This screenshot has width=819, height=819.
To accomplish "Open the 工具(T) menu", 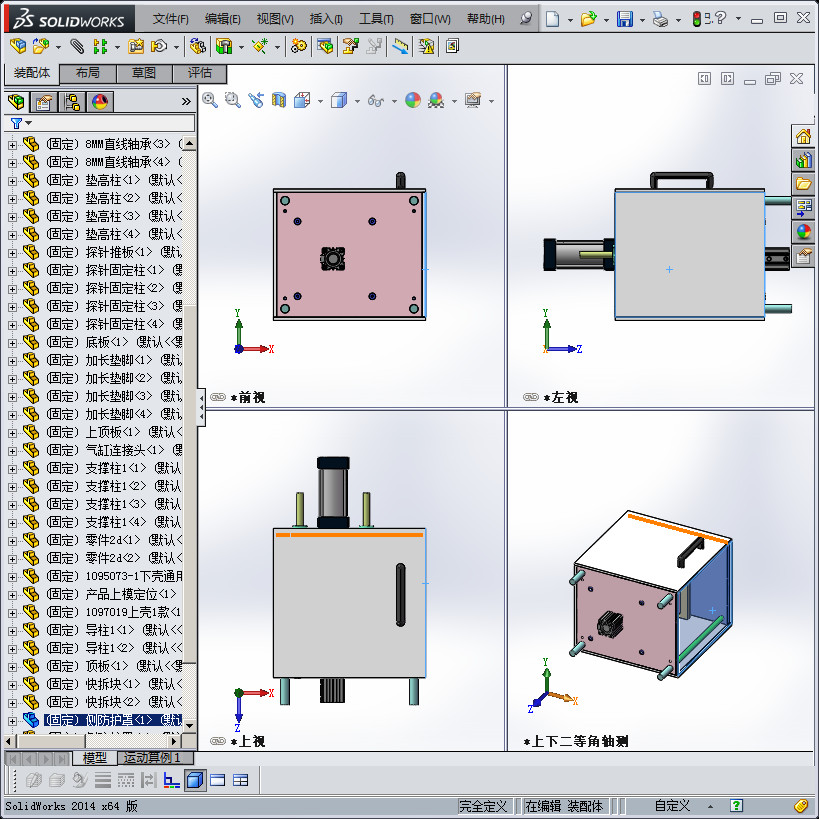I will tap(376, 19).
